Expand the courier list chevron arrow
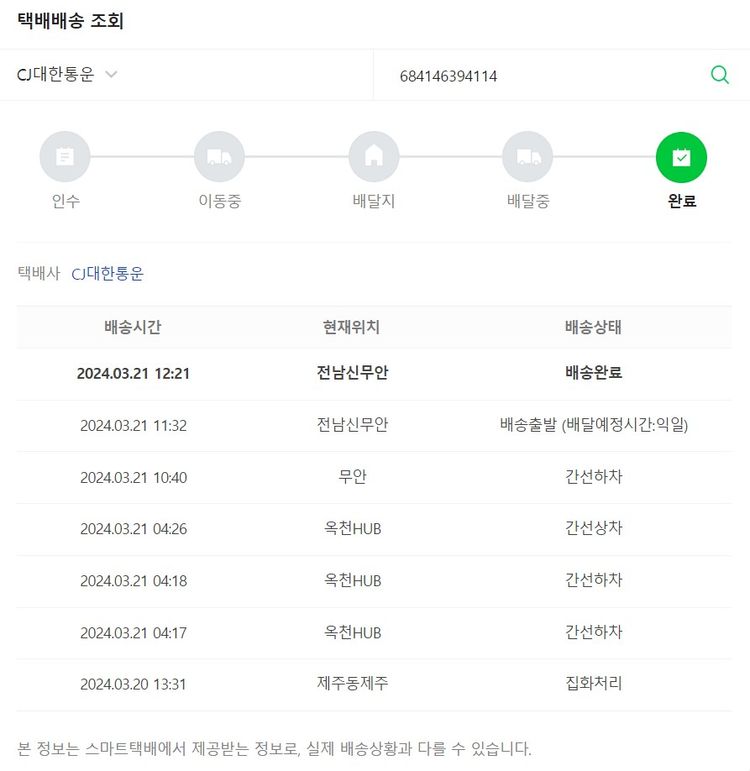The height and width of the screenshot is (771, 750). (111, 75)
